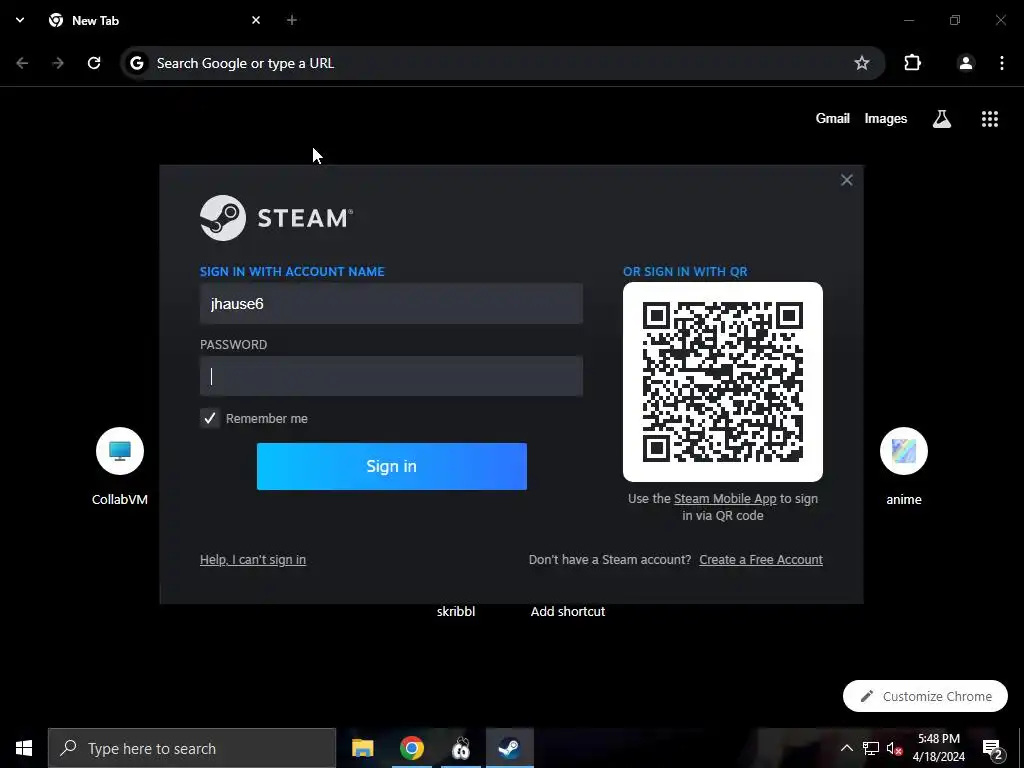
Task: Select the New Tab tab
Action: [x=155, y=20]
